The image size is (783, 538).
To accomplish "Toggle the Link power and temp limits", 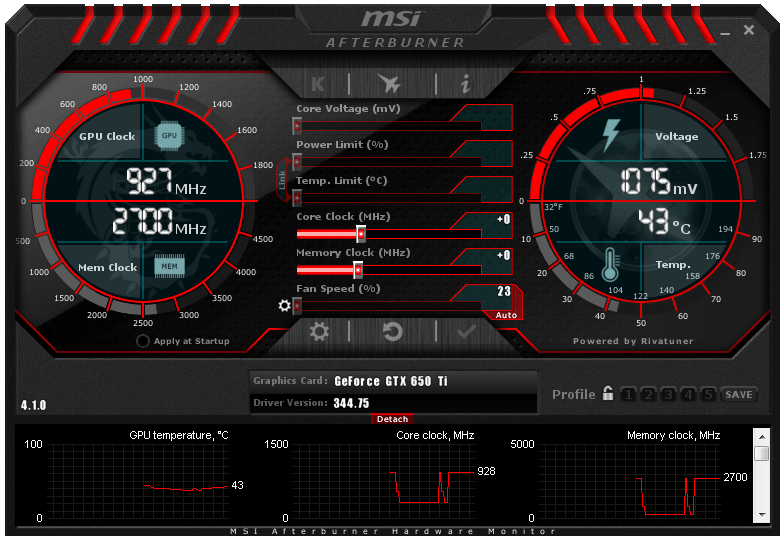I will (x=282, y=180).
